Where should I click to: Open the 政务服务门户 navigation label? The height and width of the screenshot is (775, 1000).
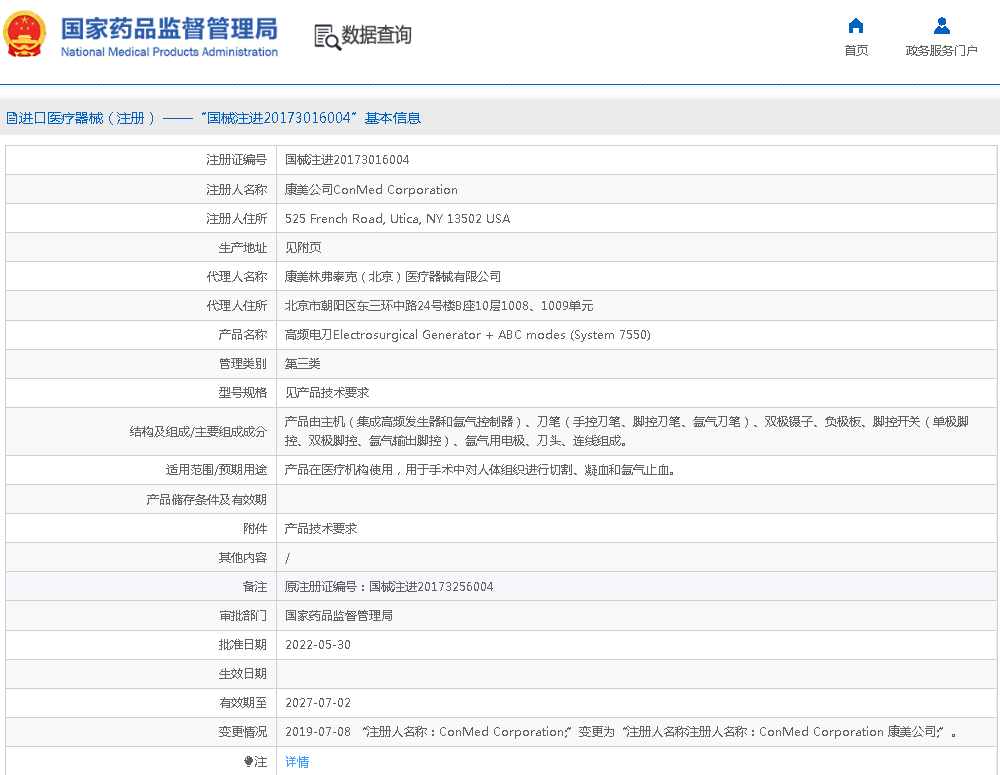[941, 51]
